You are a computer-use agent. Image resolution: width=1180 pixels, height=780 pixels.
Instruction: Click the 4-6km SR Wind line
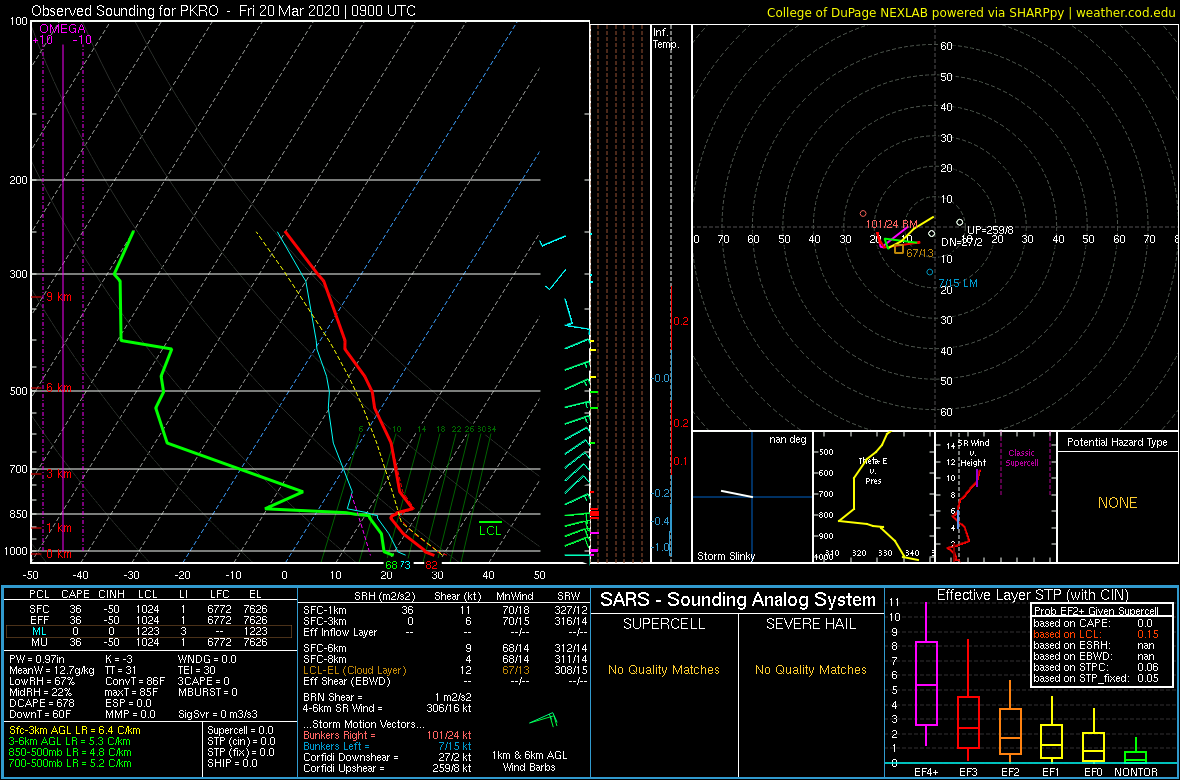point(386,708)
